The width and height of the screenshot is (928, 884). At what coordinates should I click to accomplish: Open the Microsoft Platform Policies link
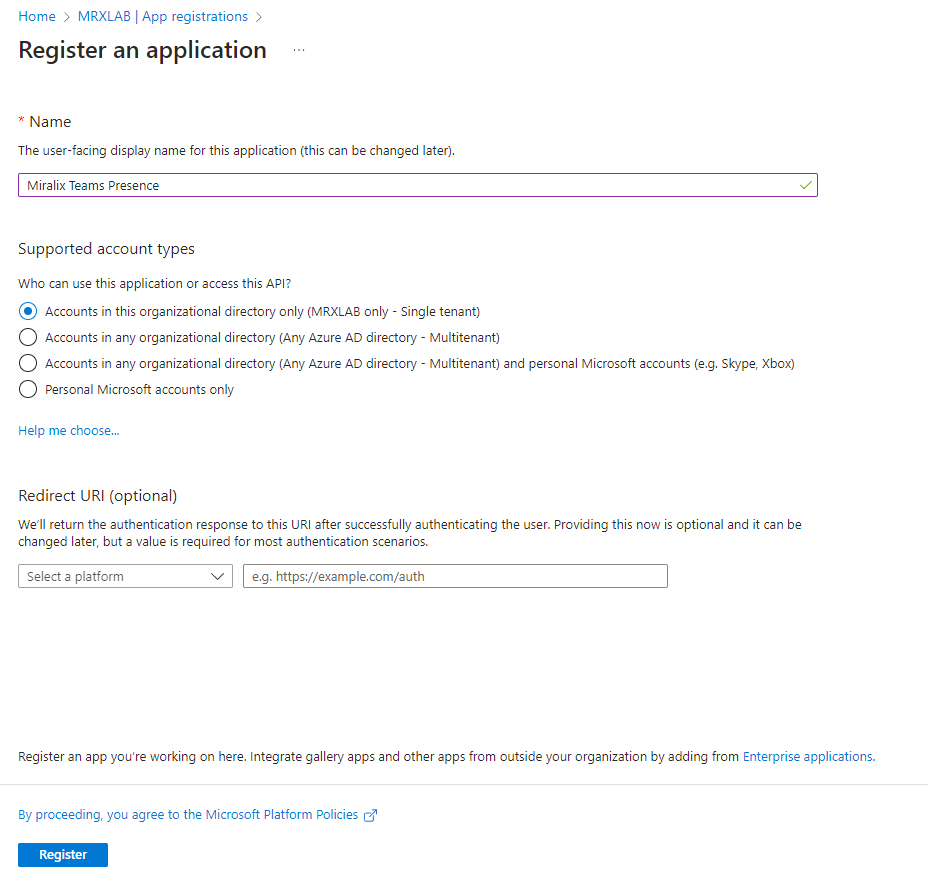(188, 815)
